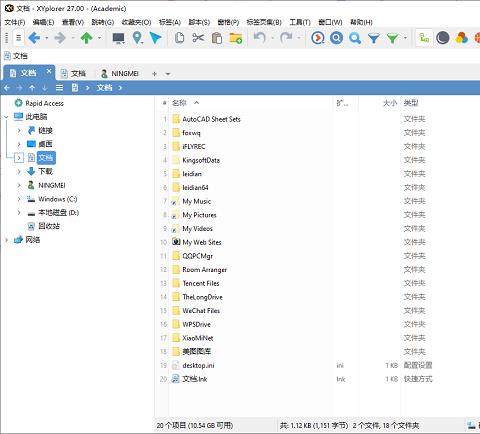
Task: Click the green funnel filter icon
Action: 393,38
